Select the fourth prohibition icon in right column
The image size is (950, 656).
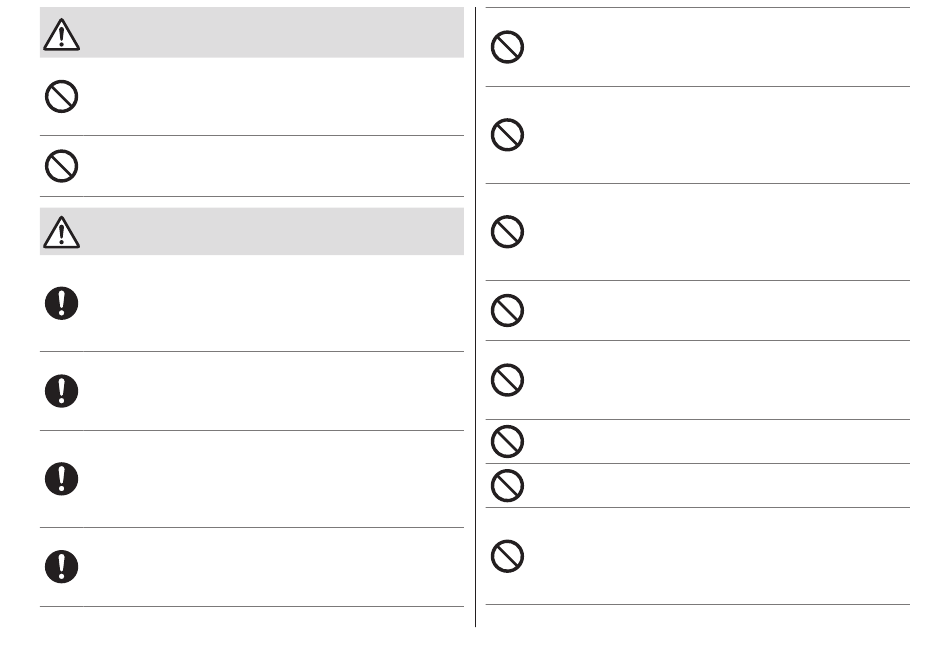tap(508, 311)
